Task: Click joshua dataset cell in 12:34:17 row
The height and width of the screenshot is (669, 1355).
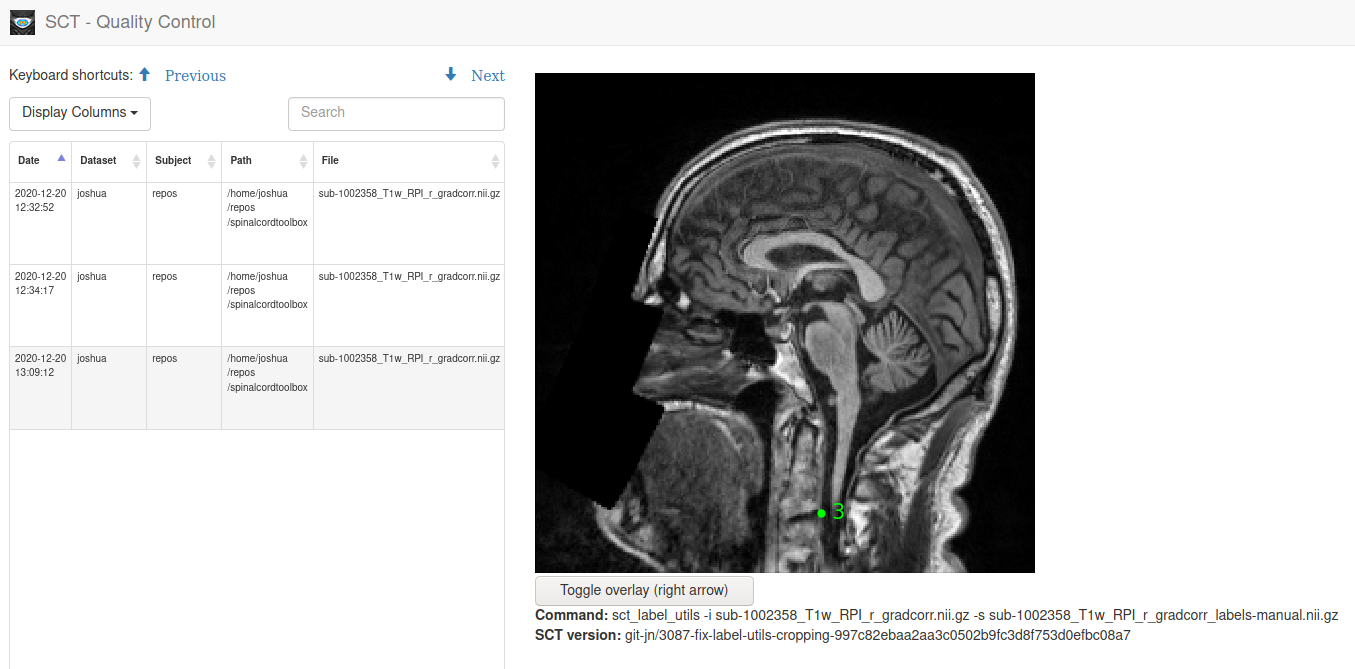Action: point(109,305)
